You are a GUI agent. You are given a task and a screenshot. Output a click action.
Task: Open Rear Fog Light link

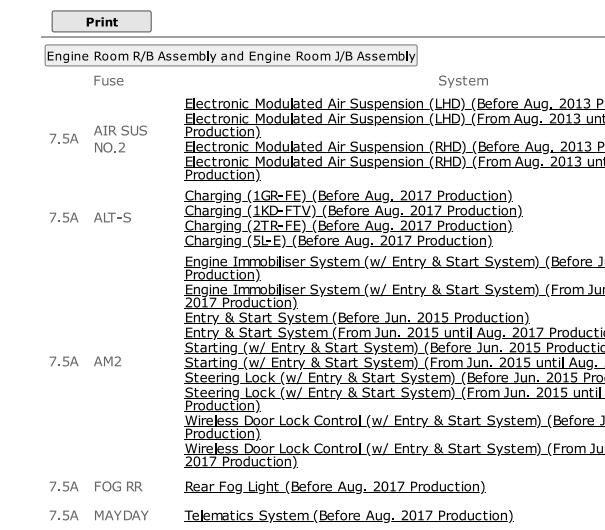click(335, 487)
